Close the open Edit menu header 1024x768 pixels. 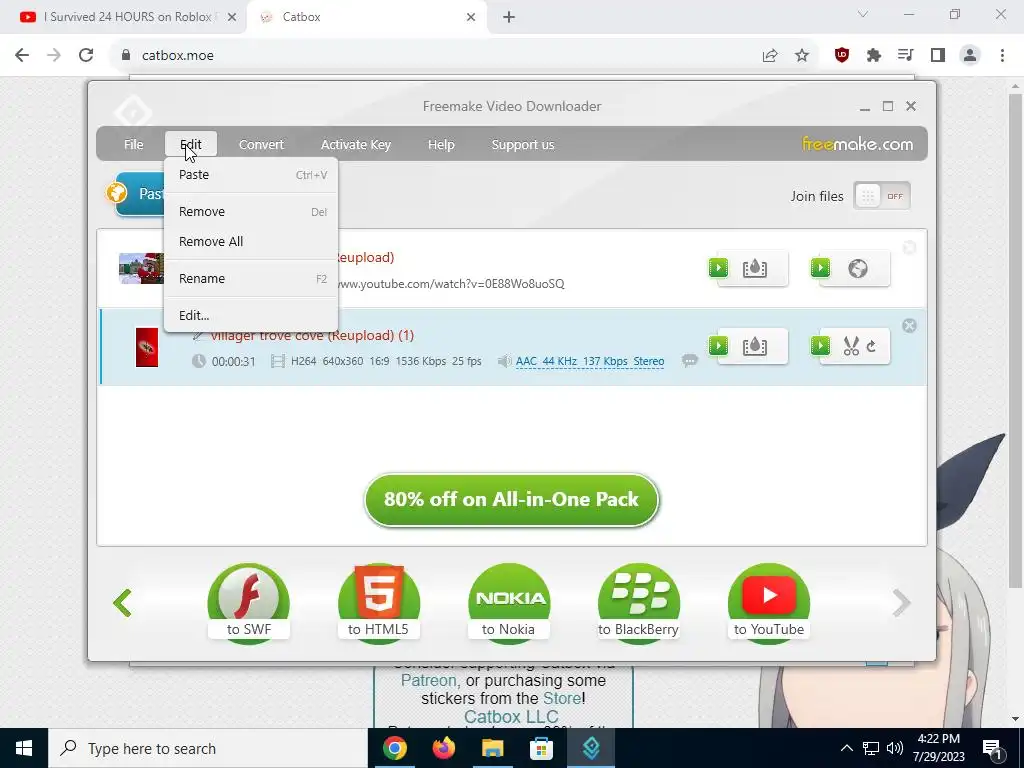point(191,144)
